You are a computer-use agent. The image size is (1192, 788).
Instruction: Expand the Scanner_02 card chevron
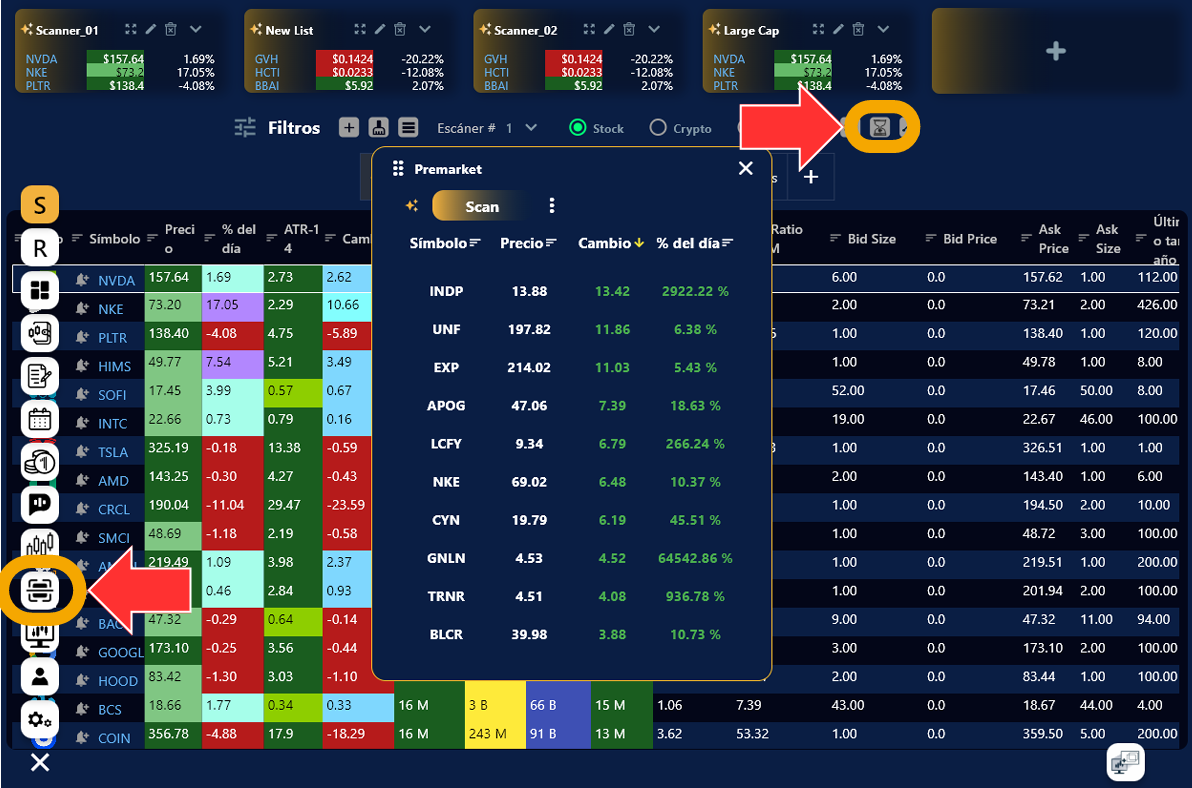tap(654, 30)
